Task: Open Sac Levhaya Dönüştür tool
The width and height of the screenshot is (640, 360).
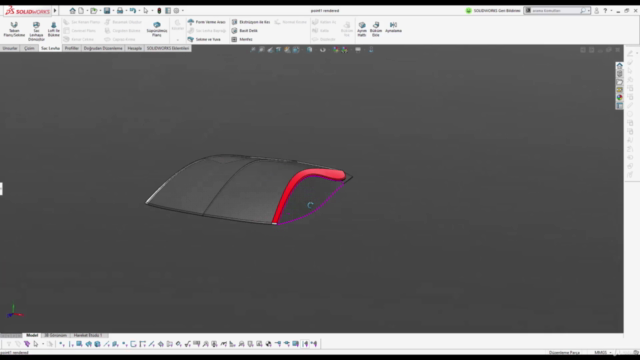Action: tap(36, 31)
